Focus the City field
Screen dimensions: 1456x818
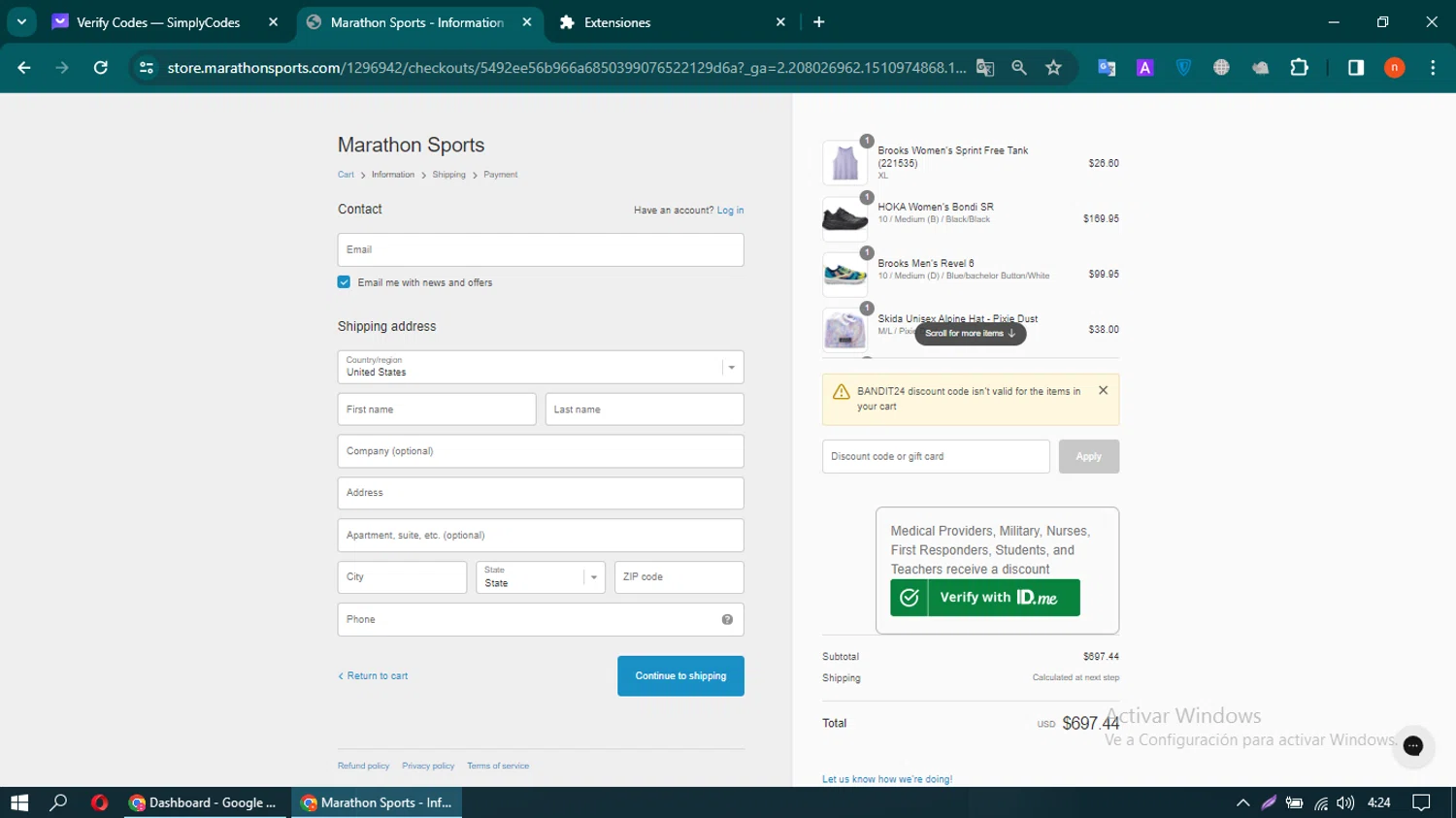(x=402, y=577)
